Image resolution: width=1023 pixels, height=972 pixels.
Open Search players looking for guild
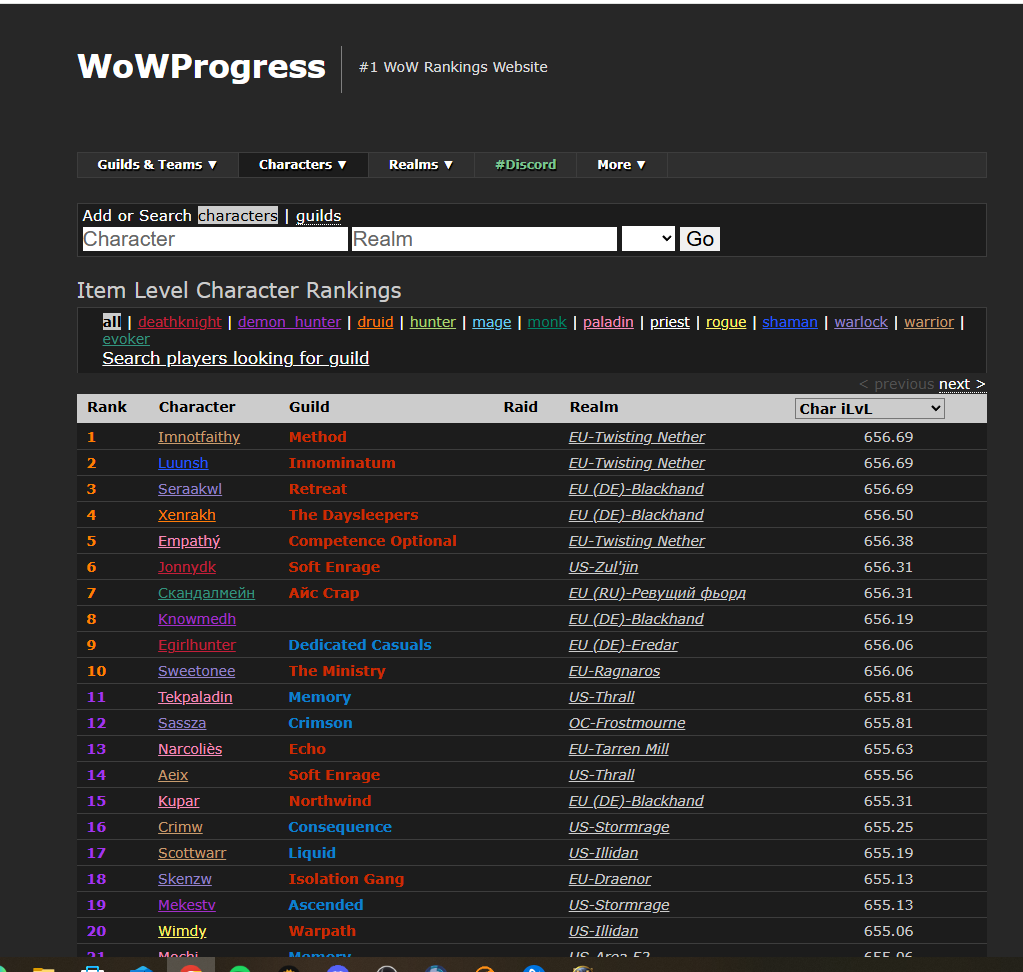click(x=236, y=358)
